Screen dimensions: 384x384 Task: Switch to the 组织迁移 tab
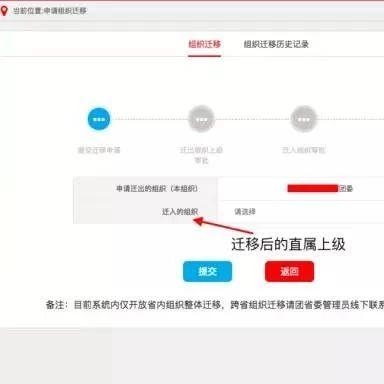tap(205, 44)
